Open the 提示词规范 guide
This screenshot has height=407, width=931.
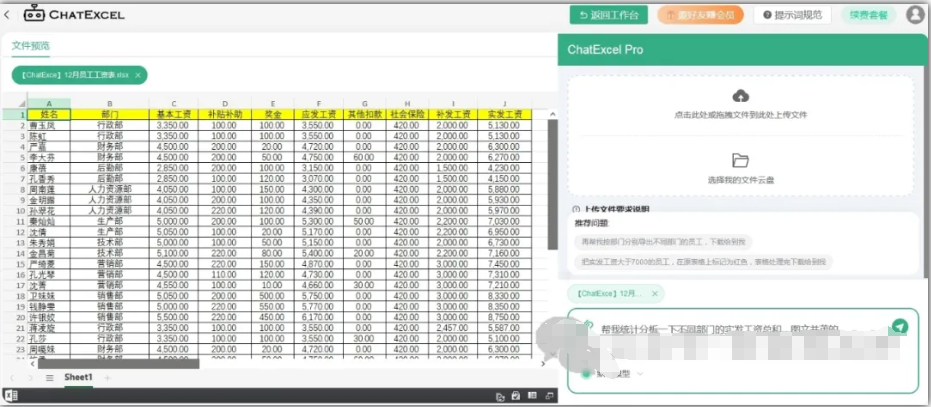point(792,15)
